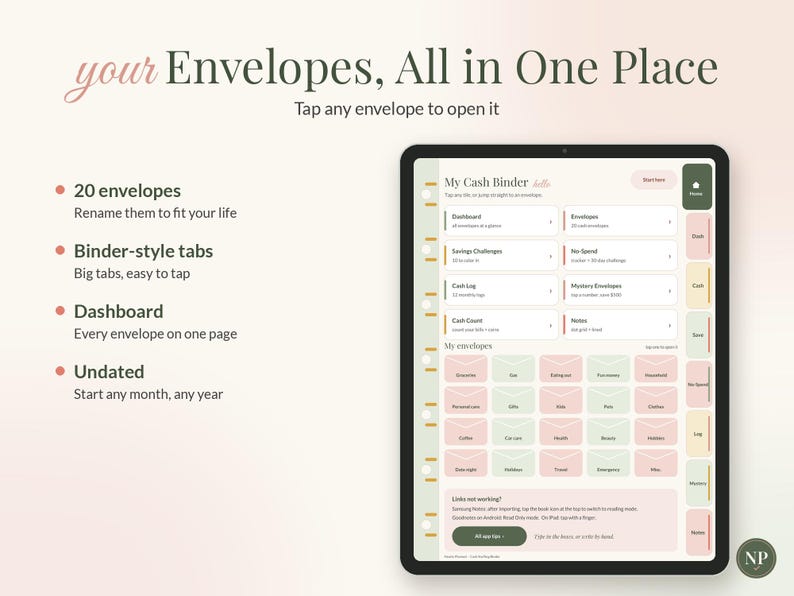Switch to the Notes binder tab
794x596 pixels.
(x=698, y=532)
